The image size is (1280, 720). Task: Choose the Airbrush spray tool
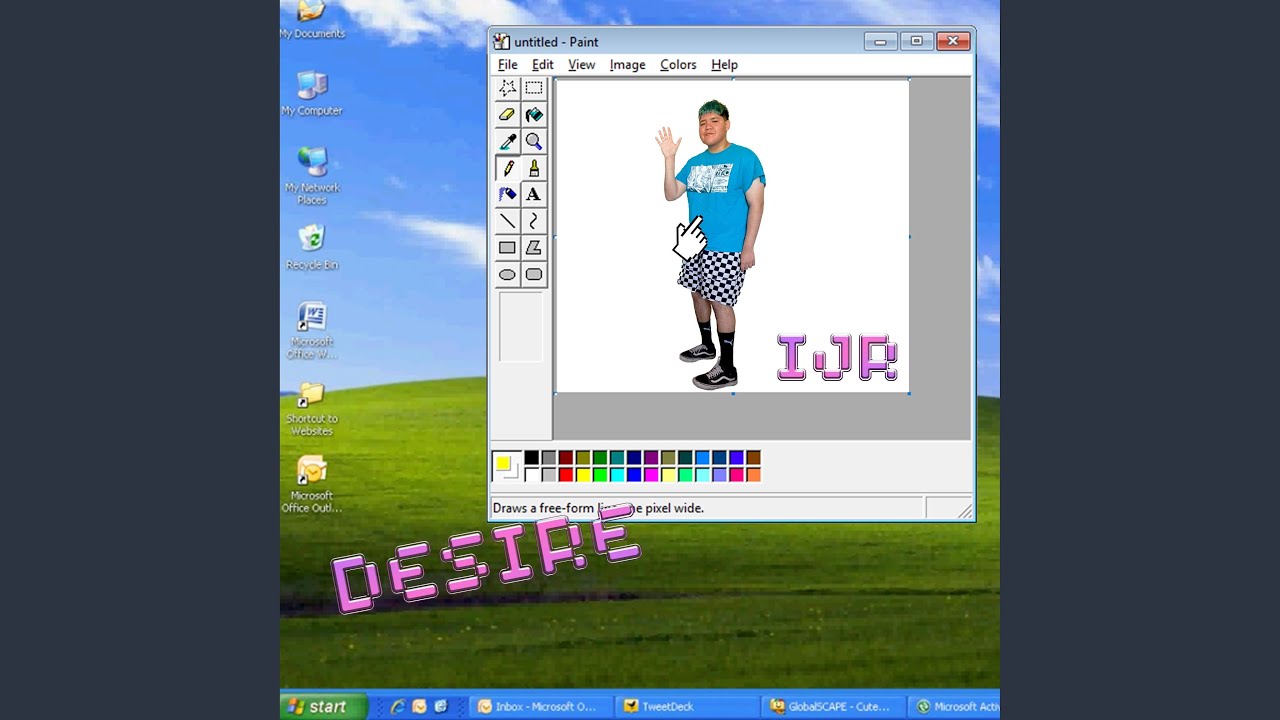pos(507,194)
